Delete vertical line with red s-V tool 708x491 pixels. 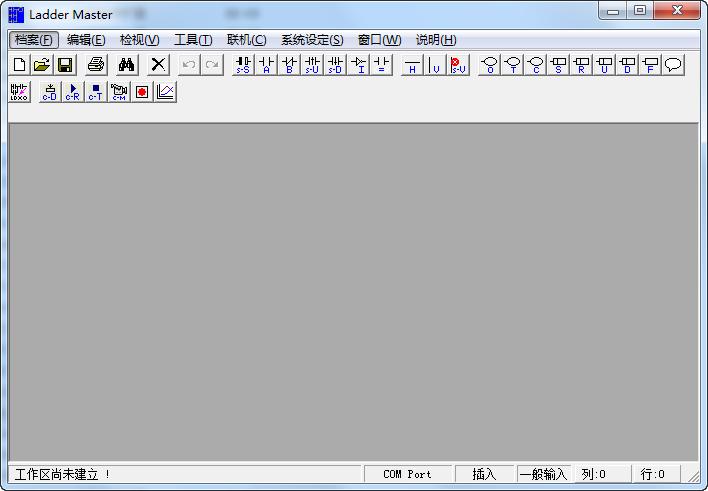coord(458,65)
